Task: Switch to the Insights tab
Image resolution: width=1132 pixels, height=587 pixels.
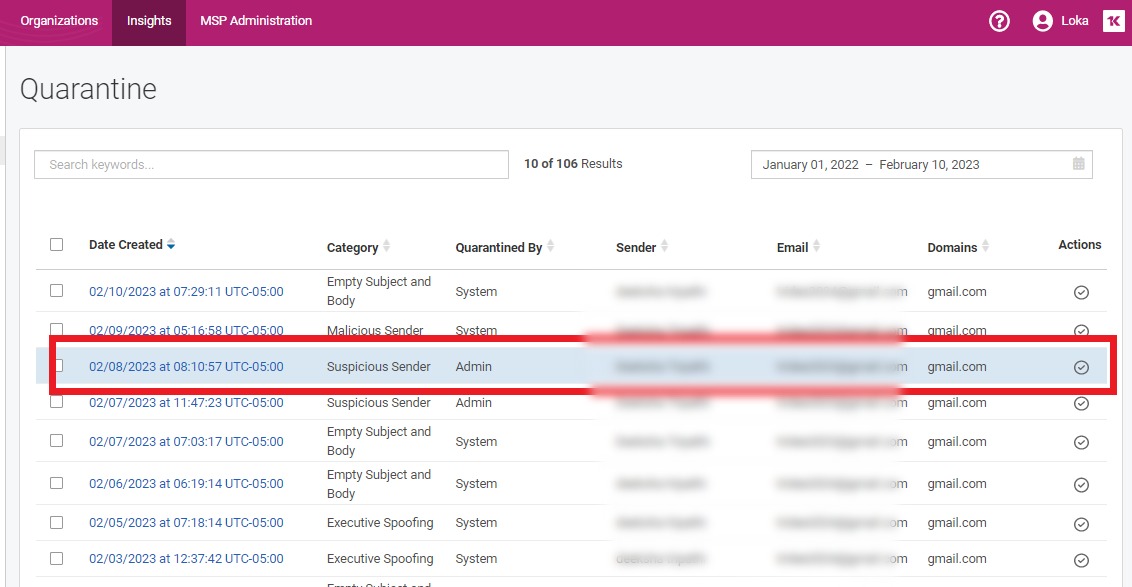Action: (x=149, y=22)
